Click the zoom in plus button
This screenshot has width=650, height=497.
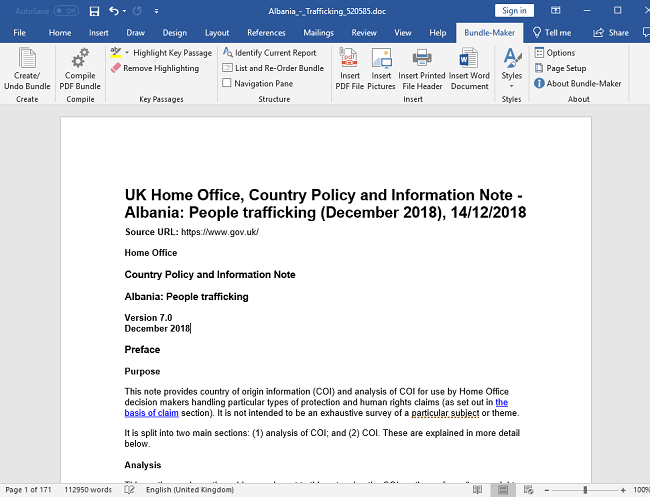(x=623, y=490)
